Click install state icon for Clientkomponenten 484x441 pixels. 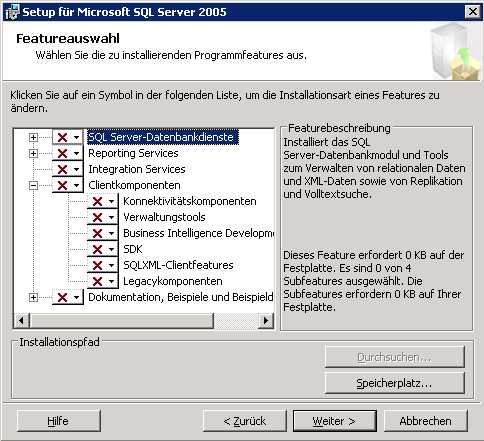pyautogui.click(x=67, y=185)
